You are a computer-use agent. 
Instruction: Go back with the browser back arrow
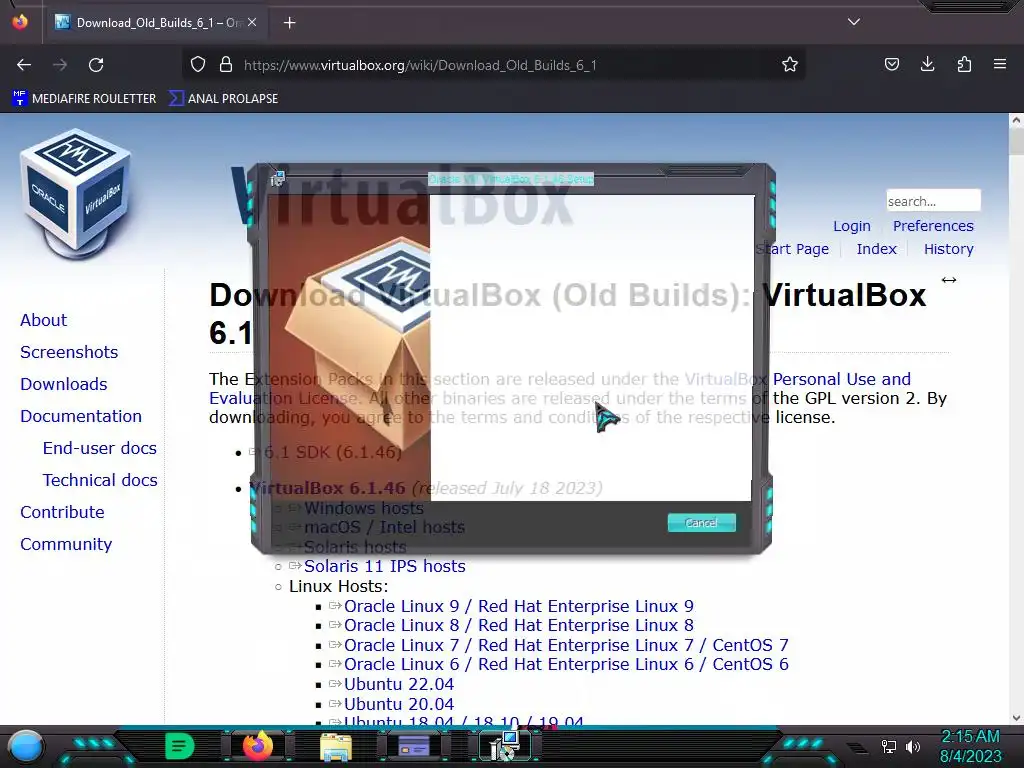tap(24, 65)
